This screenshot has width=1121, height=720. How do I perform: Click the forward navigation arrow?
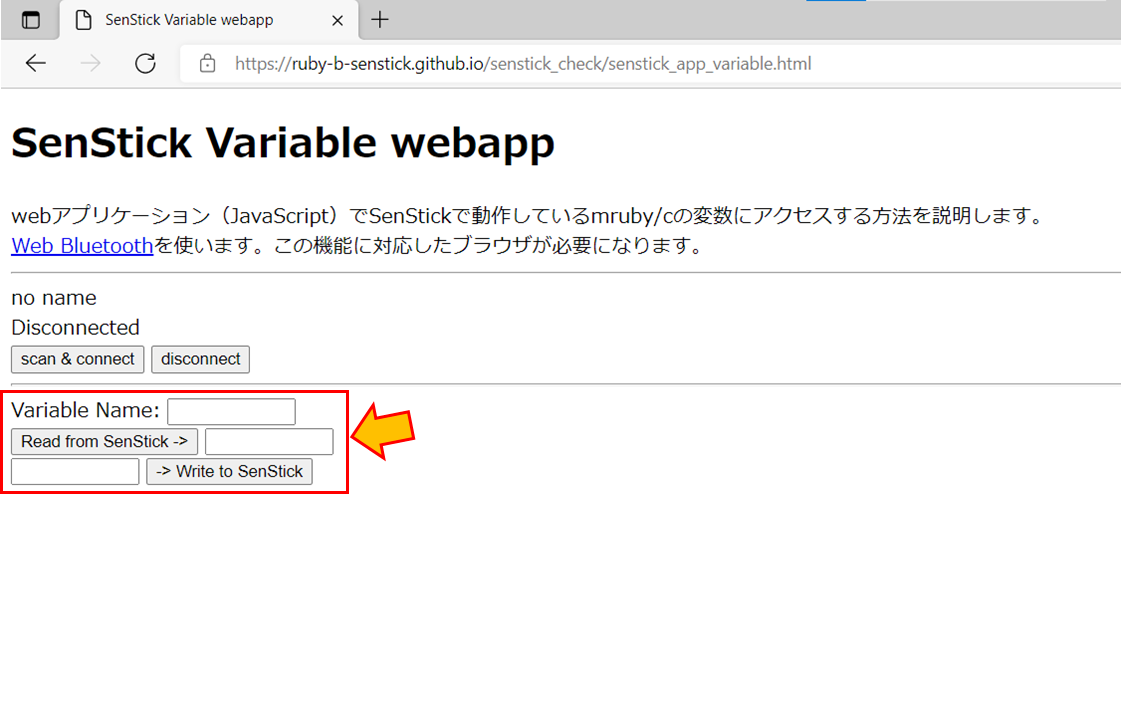pyautogui.click(x=91, y=64)
